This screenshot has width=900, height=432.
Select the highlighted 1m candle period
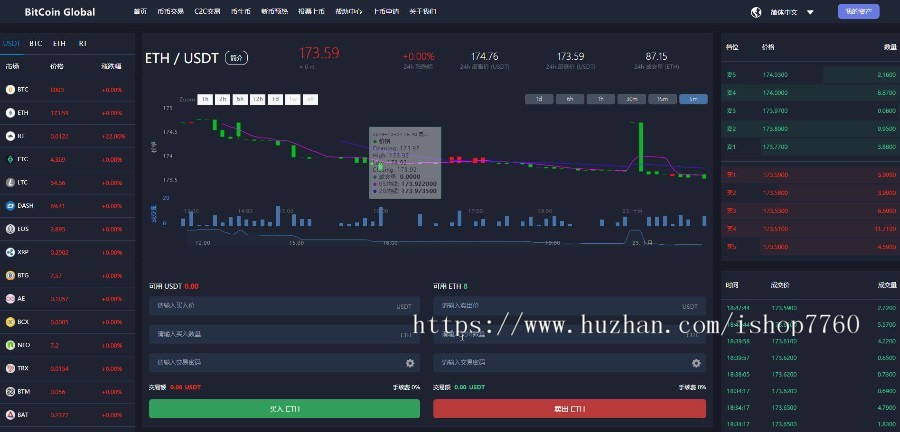[693, 99]
